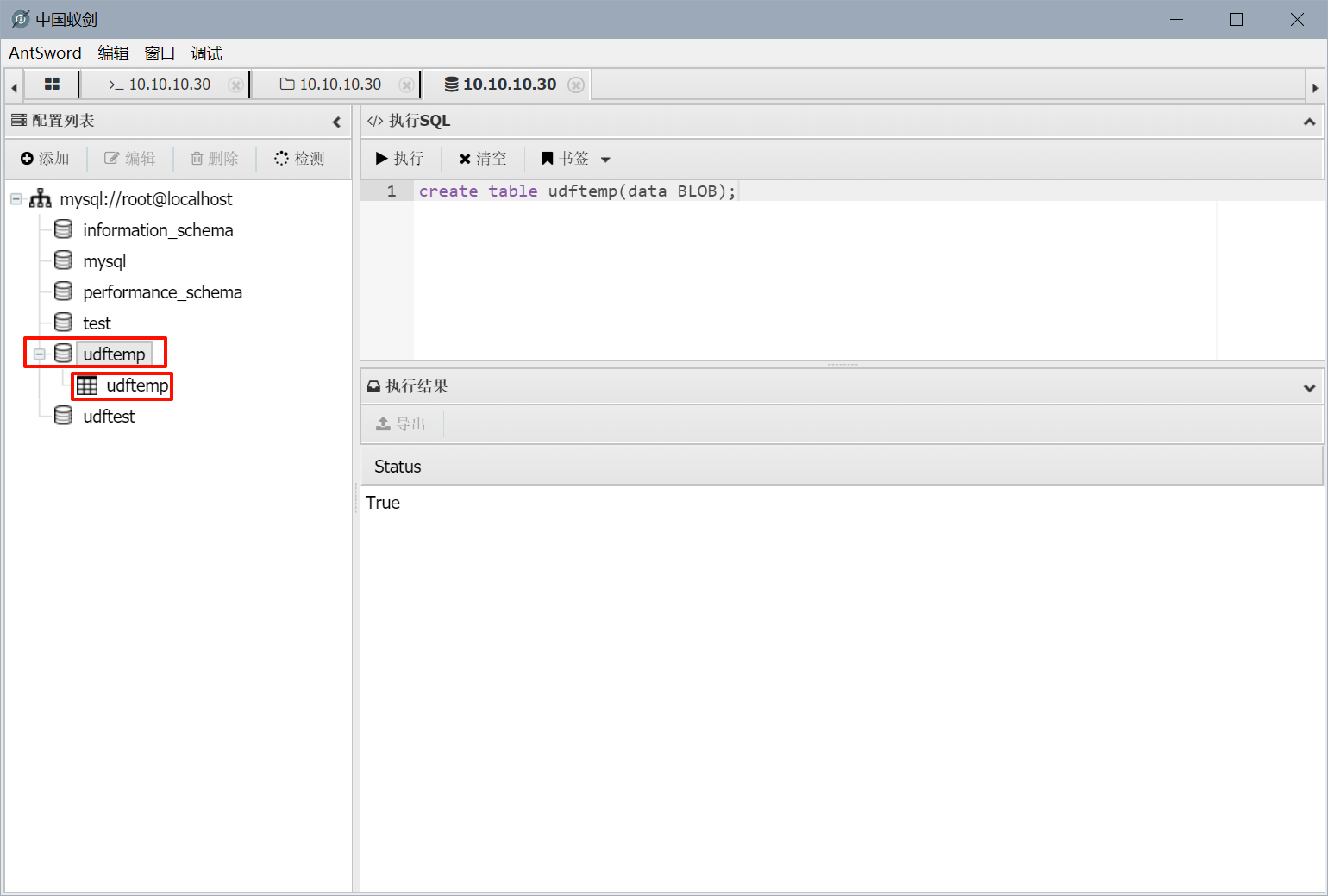Open the Bookmarks (书签) dropdown arrow
The image size is (1328, 896).
click(x=605, y=160)
